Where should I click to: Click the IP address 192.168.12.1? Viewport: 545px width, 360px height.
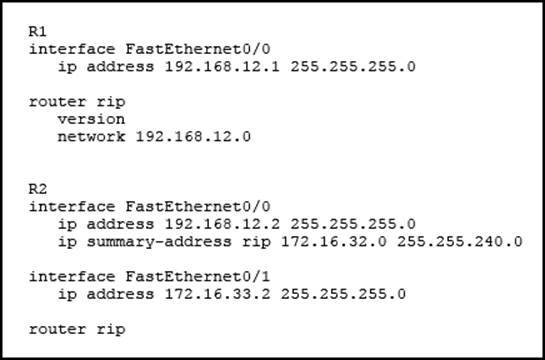[222, 67]
